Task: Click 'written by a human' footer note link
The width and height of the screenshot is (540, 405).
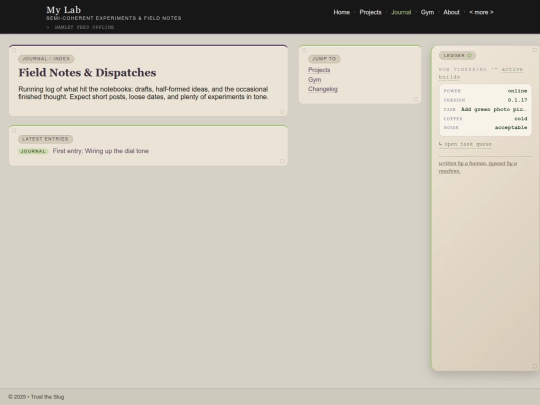Action: pos(478,167)
